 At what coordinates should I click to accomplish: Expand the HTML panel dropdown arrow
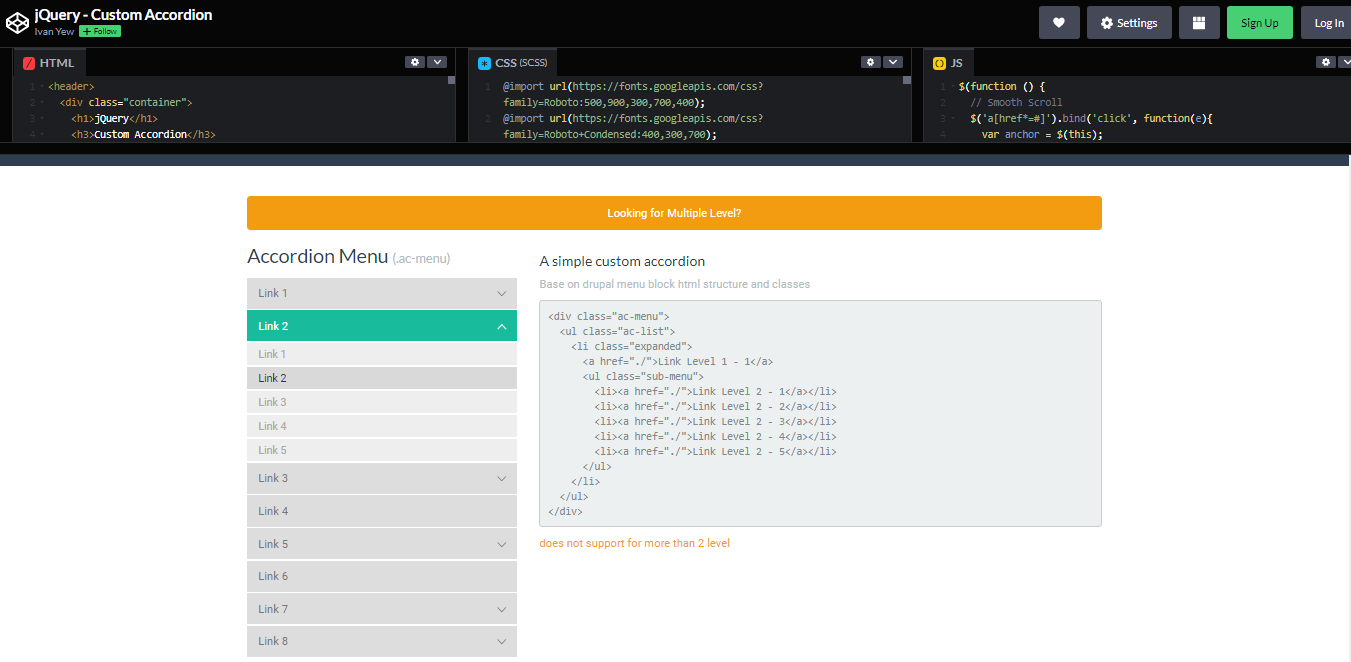[x=438, y=61]
